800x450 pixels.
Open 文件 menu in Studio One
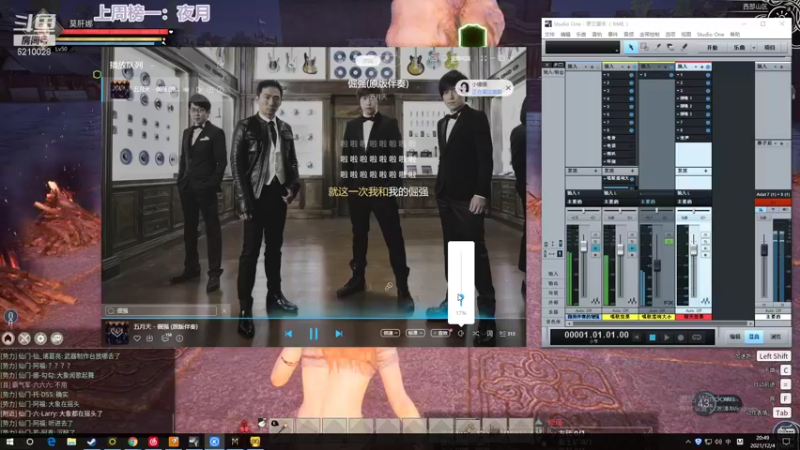tap(549, 34)
